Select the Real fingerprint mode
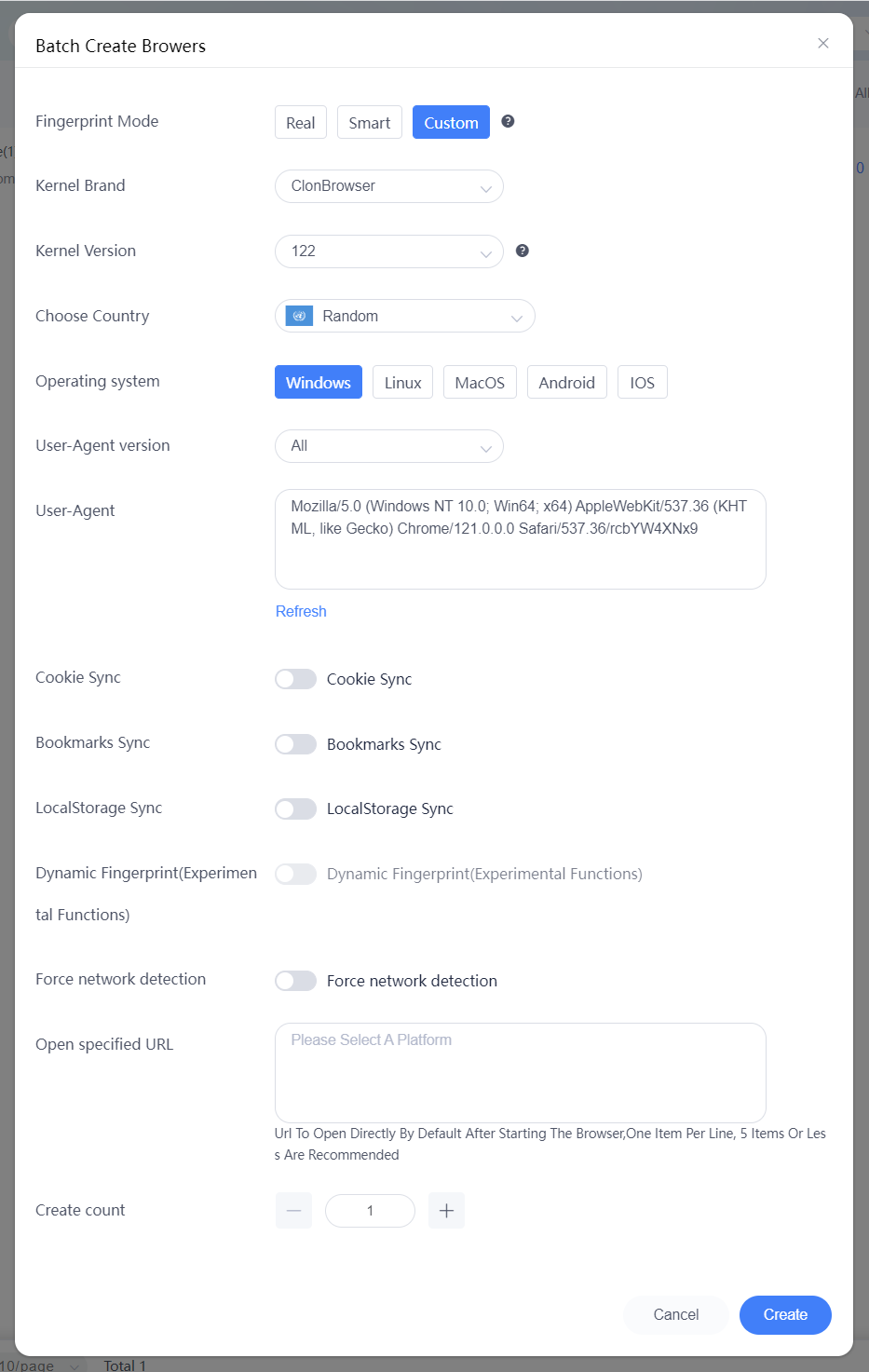Image resolution: width=869 pixels, height=1372 pixels. coord(301,122)
